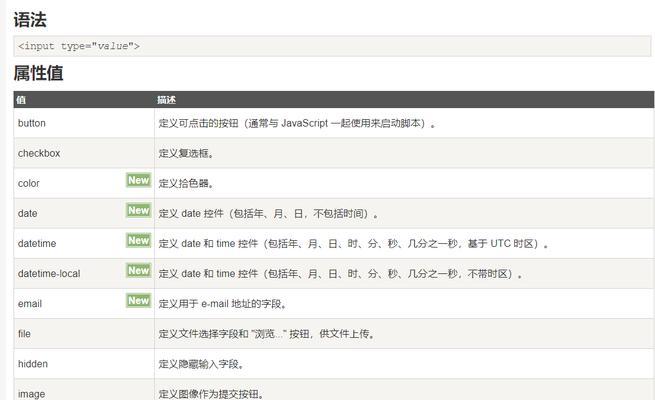Select the 'datetime' value text
This screenshot has height=400, width=655.
[x=37, y=243]
